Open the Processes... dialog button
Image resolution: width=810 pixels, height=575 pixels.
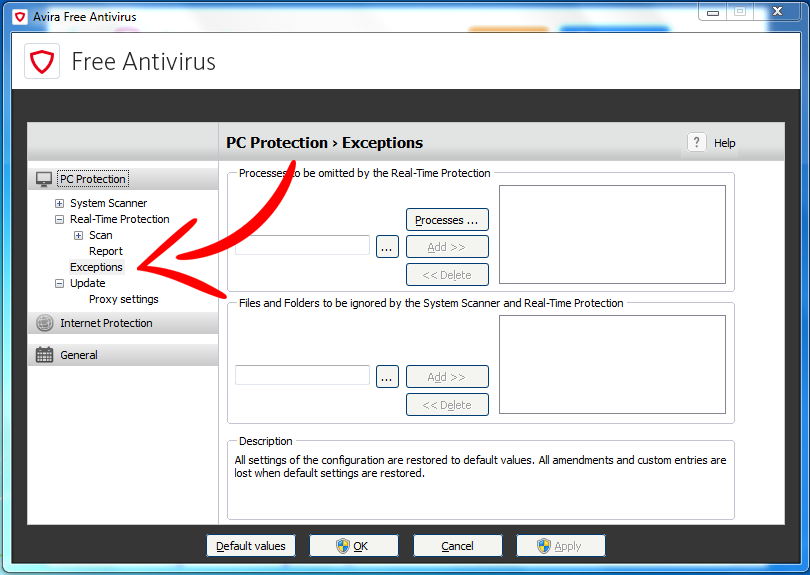coord(447,220)
